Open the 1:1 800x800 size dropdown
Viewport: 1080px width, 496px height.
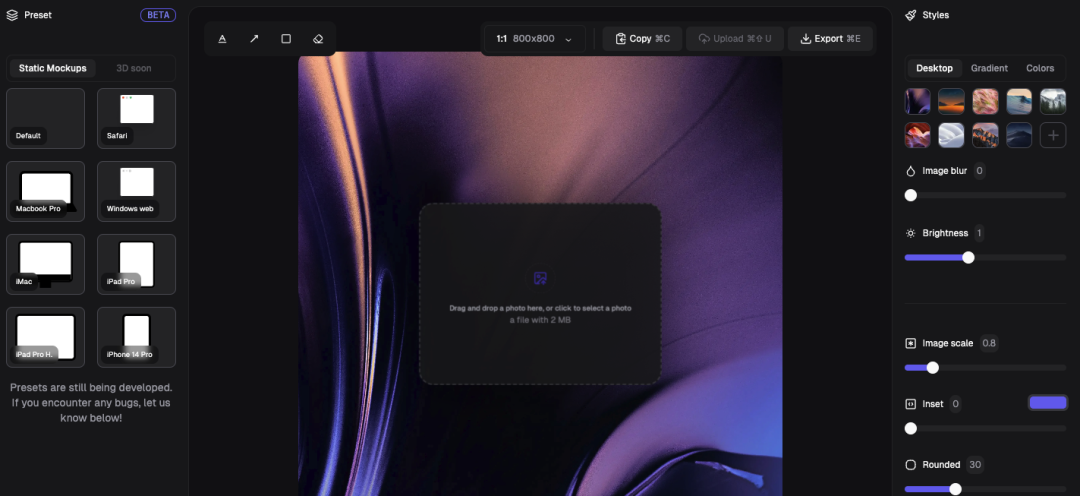[x=534, y=39]
